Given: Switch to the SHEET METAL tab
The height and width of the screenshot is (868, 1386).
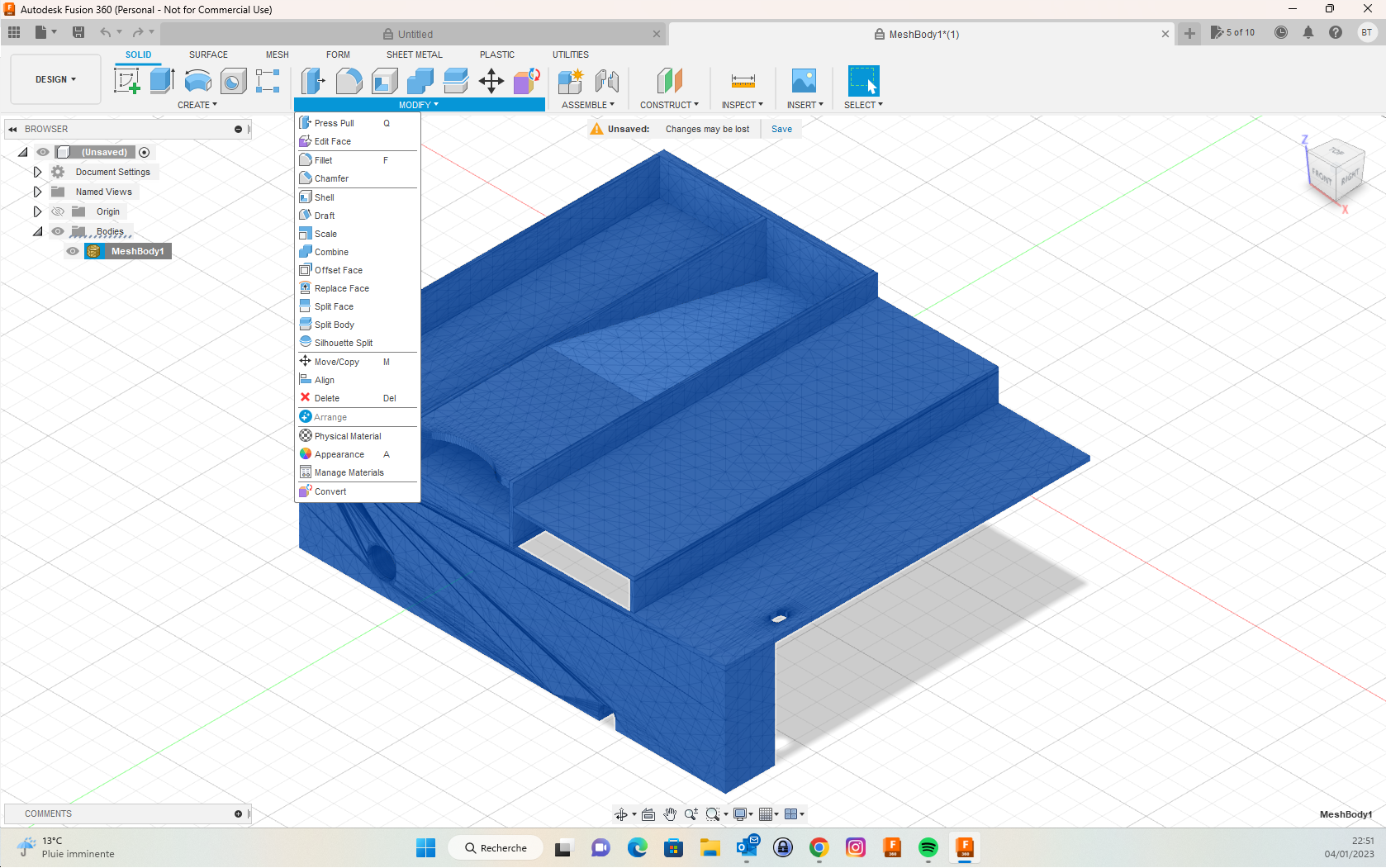Looking at the screenshot, I should pyautogui.click(x=415, y=55).
